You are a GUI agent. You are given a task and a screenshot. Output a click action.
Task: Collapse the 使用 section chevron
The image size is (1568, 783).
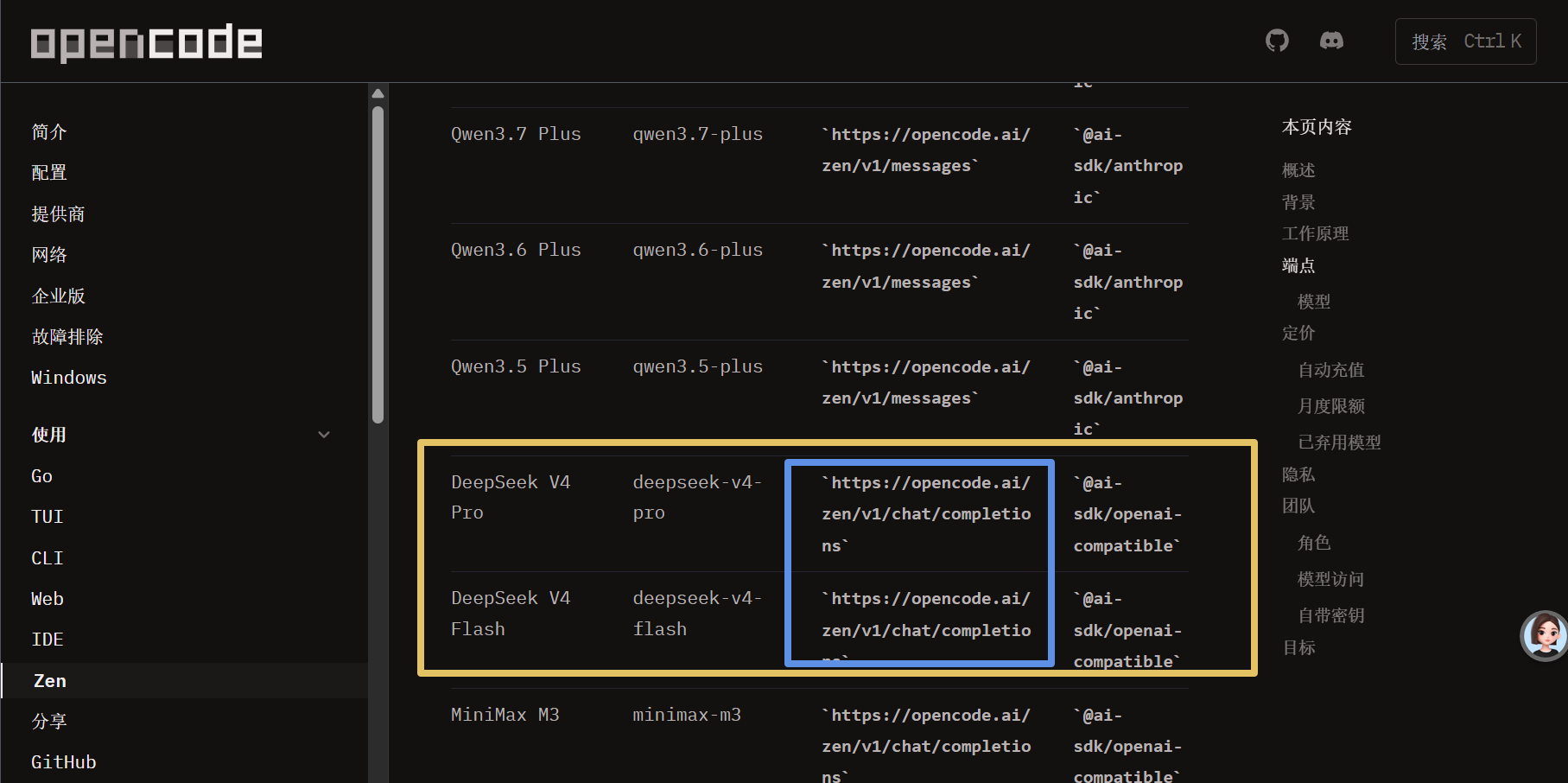324,435
